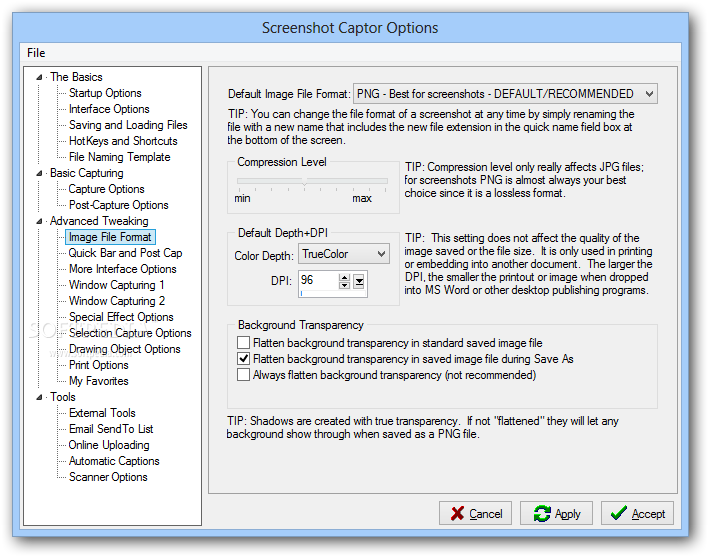This screenshot has width=709, height=557.
Task: Open Print Options page
Action: click(x=99, y=365)
